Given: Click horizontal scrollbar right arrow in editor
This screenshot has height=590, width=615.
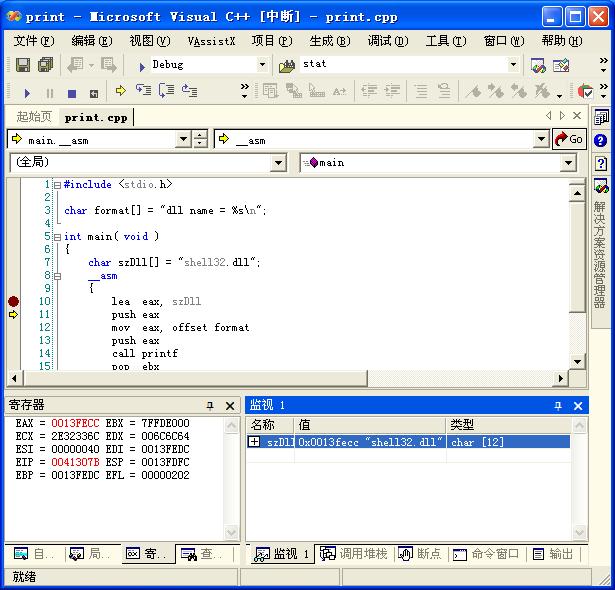Looking at the screenshot, I should (x=561, y=378).
